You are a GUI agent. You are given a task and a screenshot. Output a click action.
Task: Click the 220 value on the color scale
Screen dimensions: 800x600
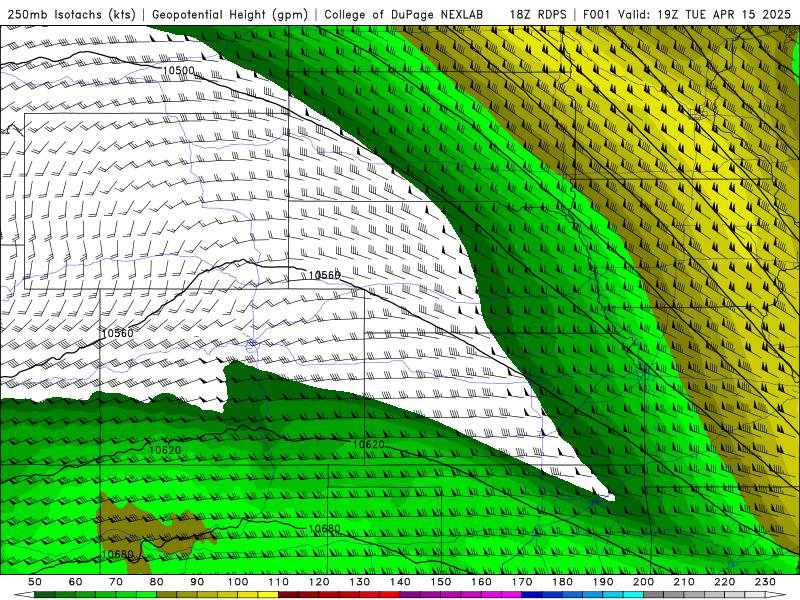coord(724,582)
